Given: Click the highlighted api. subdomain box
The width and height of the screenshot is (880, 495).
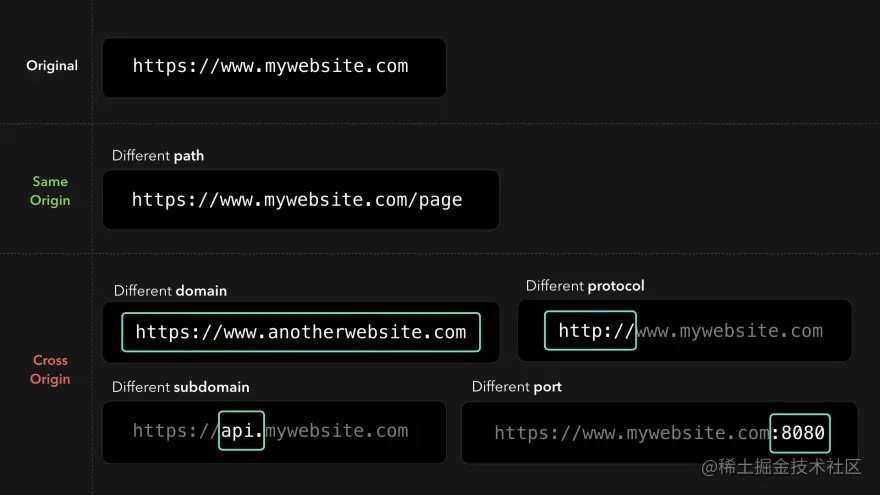Looking at the screenshot, I should [x=241, y=430].
